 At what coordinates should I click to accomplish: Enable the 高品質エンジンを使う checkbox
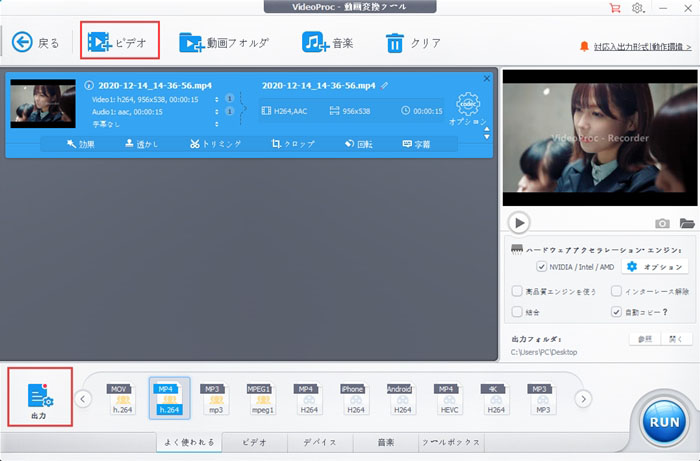tap(516, 291)
